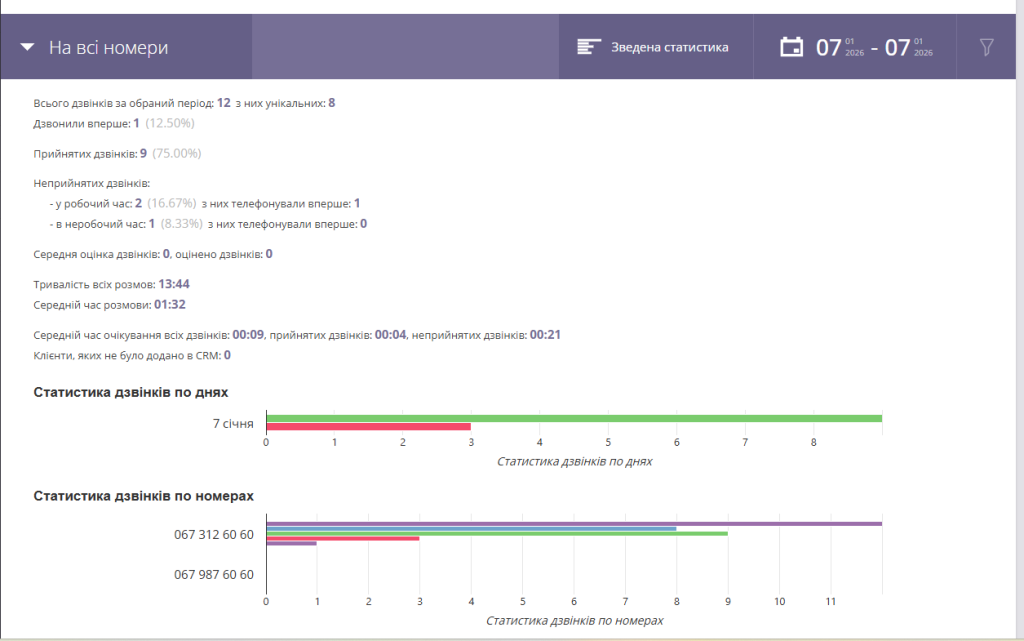
Task: Click the calendar icon in header
Action: (x=792, y=47)
